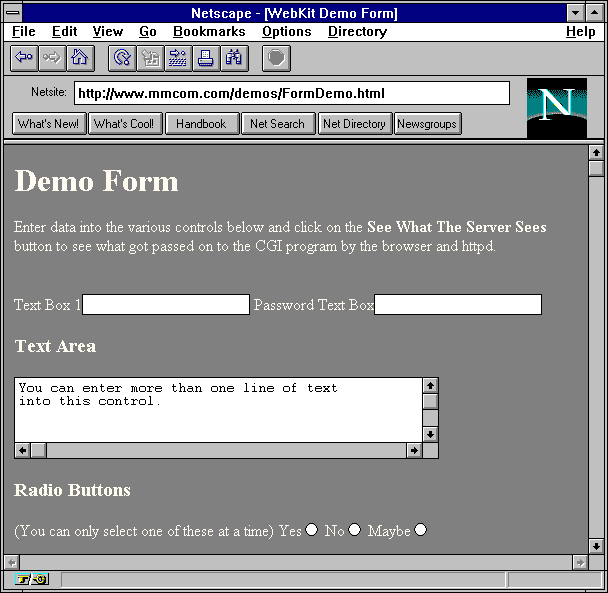Click the page's vertical scrollbar down arrow
Image resolution: width=608 pixels, height=593 pixels.
tap(596, 546)
